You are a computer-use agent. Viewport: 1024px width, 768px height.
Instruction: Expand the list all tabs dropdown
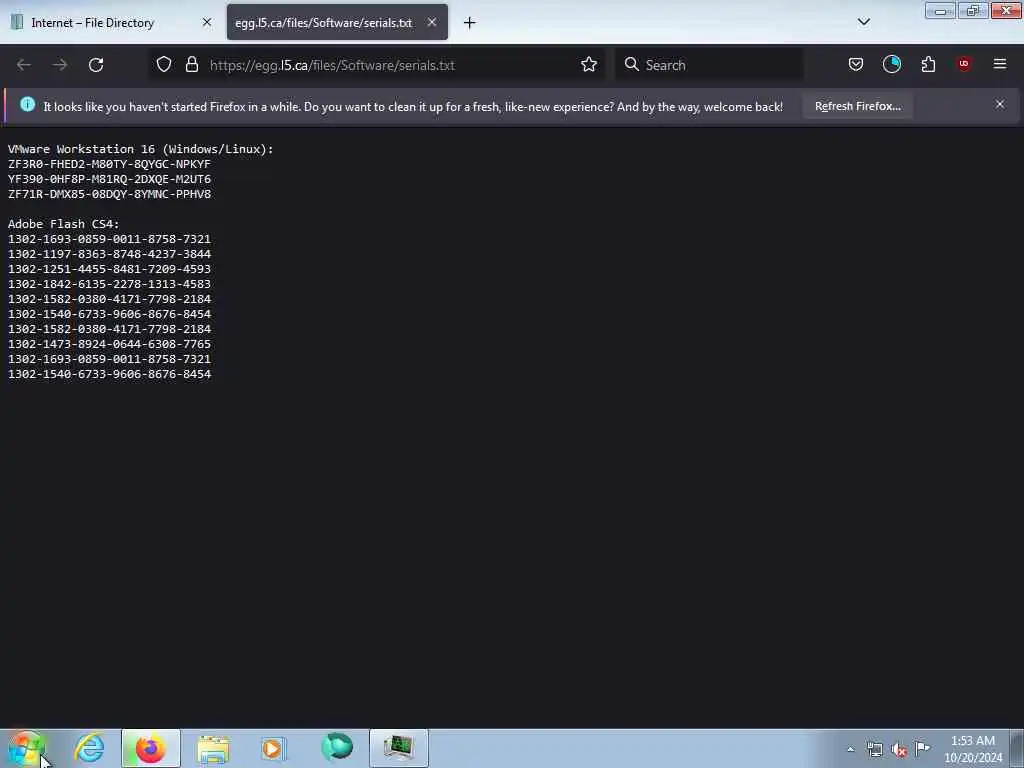point(863,22)
